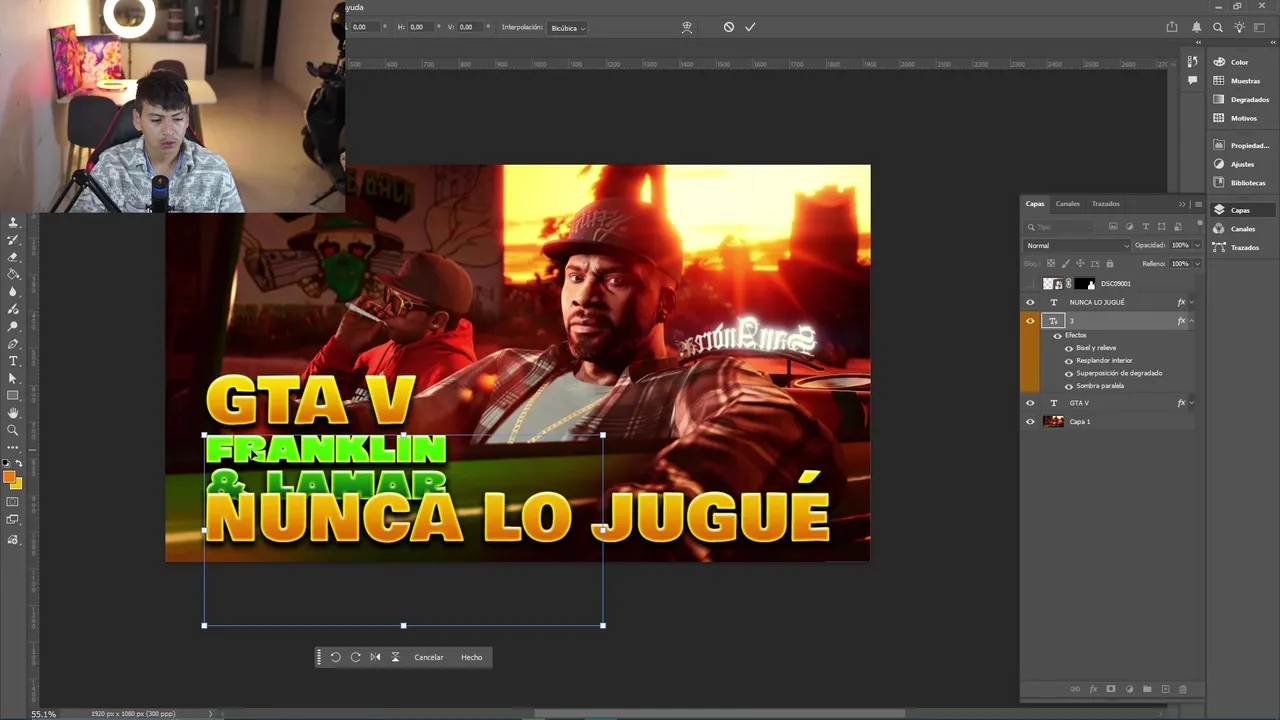Click the Share icon top right

tap(1172, 27)
